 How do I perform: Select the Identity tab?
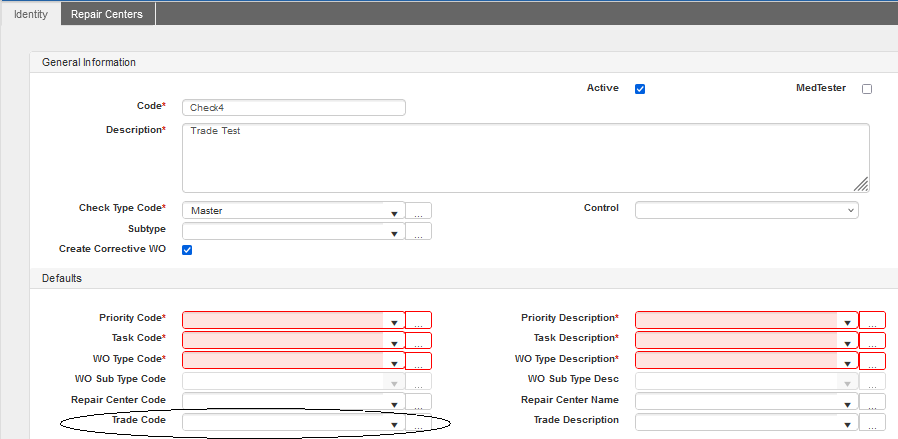30,14
